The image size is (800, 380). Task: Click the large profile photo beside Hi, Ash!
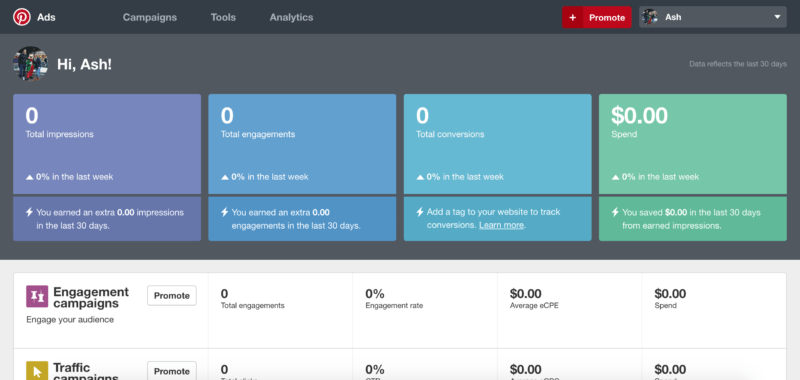tap(31, 64)
